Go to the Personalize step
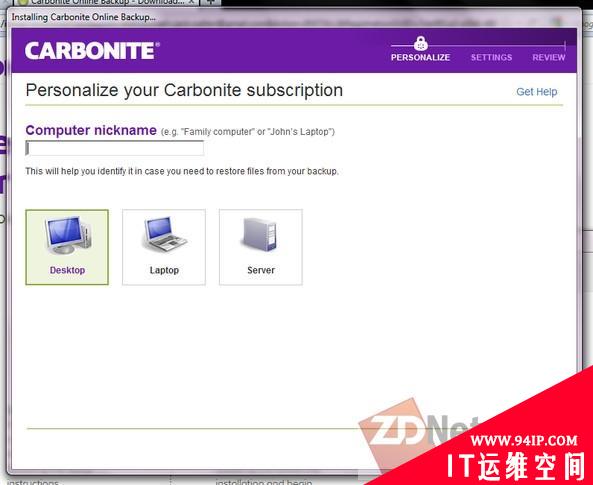593x485 pixels. pyautogui.click(x=420, y=58)
